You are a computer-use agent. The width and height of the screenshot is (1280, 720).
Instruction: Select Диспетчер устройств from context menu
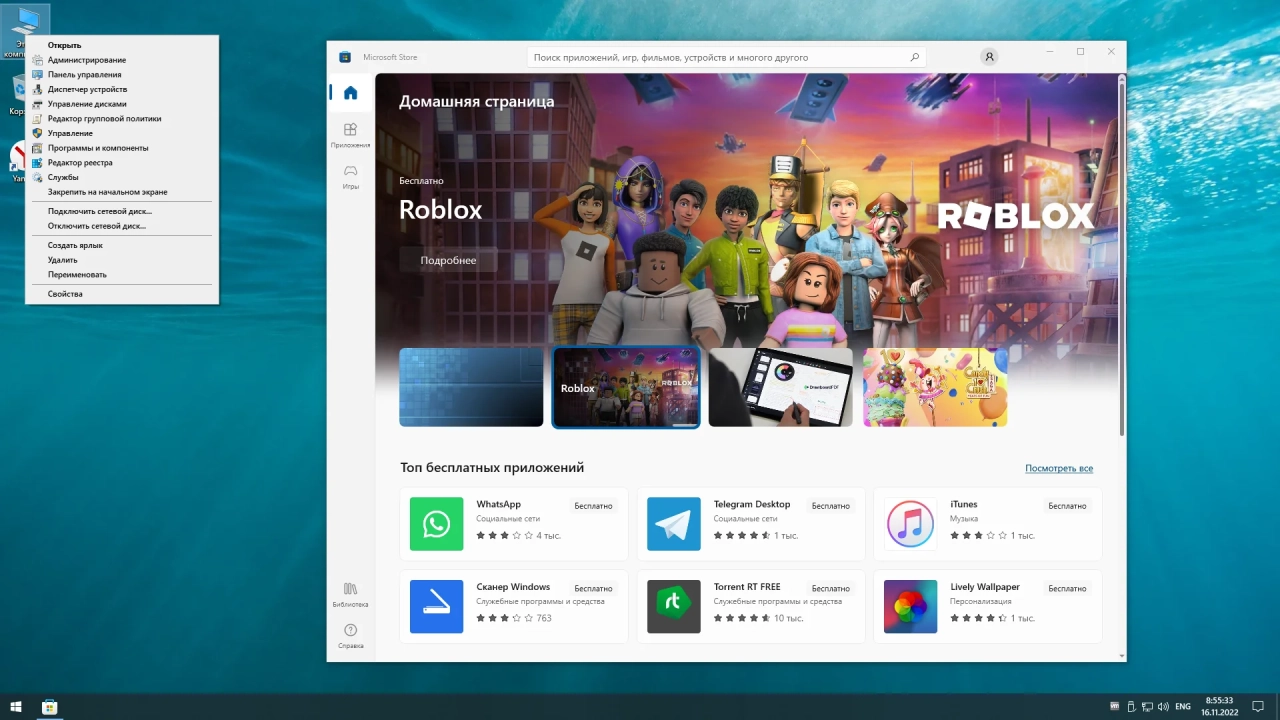point(87,89)
